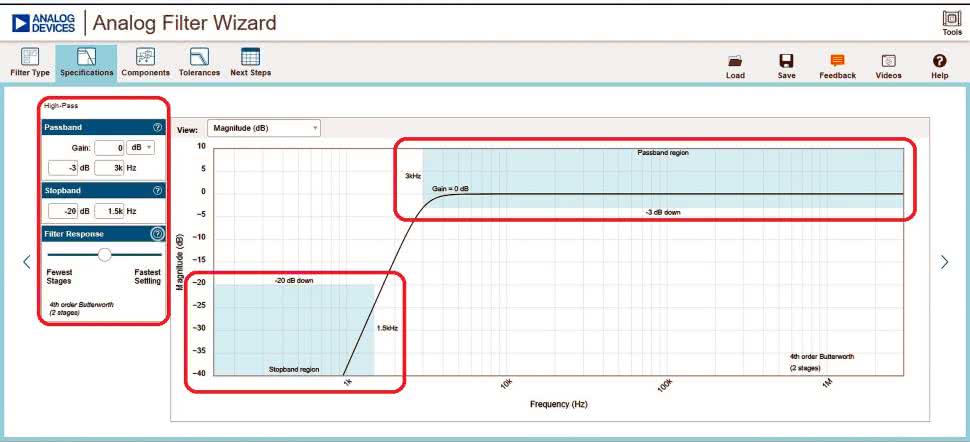970x442 pixels.
Task: Open the Feedback form
Action: pos(837,61)
